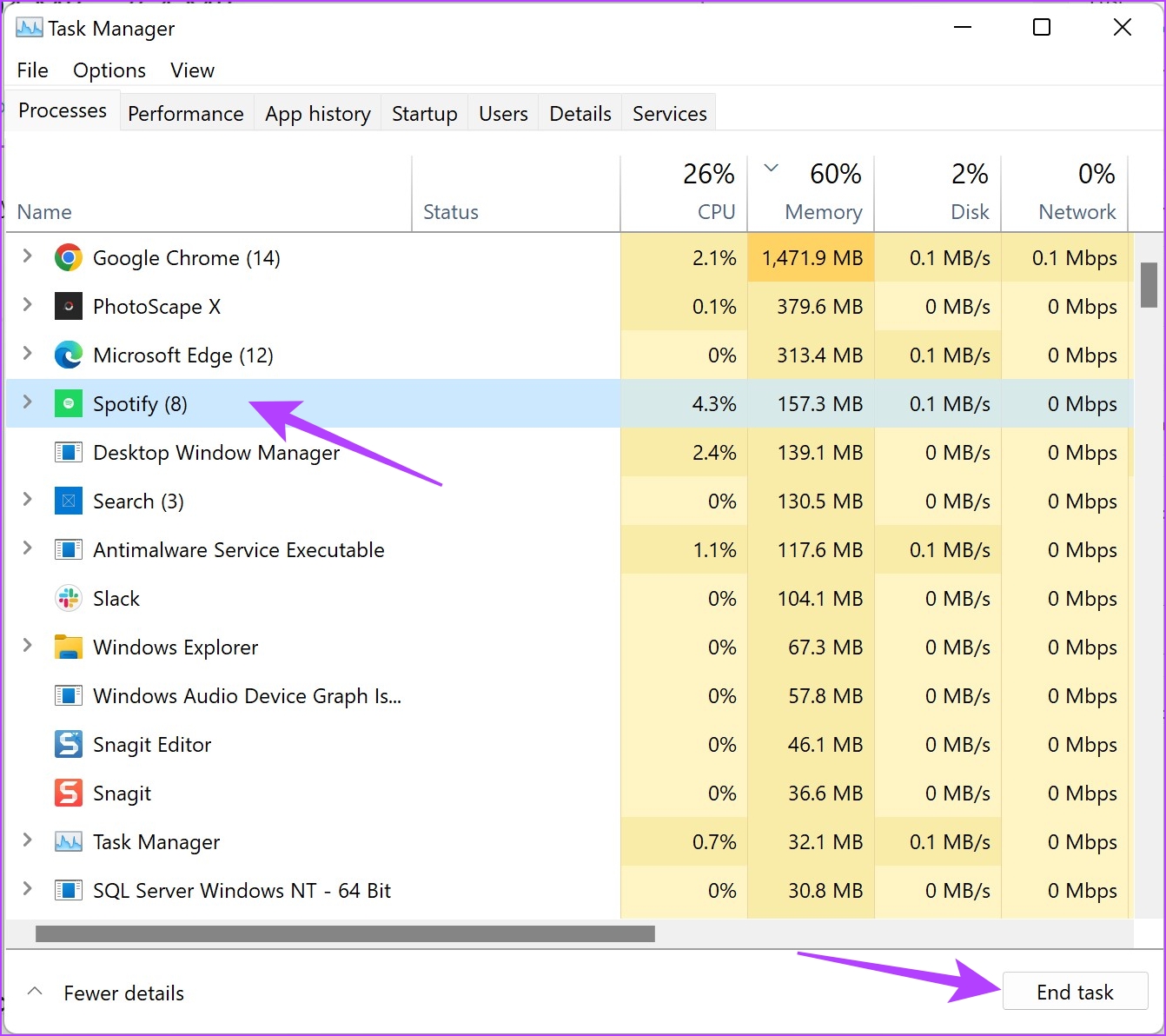Click Chrome's 1,471.9 MB memory value
1166x1036 pixels.
[x=812, y=258]
